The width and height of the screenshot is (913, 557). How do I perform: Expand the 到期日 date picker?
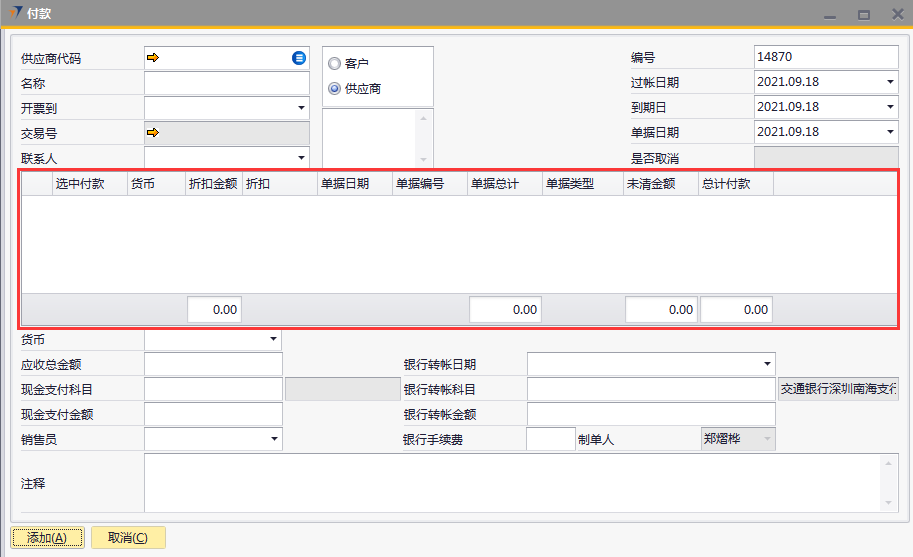pos(889,107)
